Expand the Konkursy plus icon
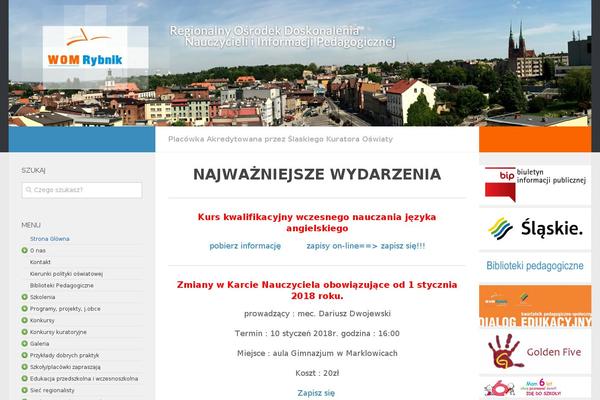The height and width of the screenshot is (400, 600). point(24,320)
